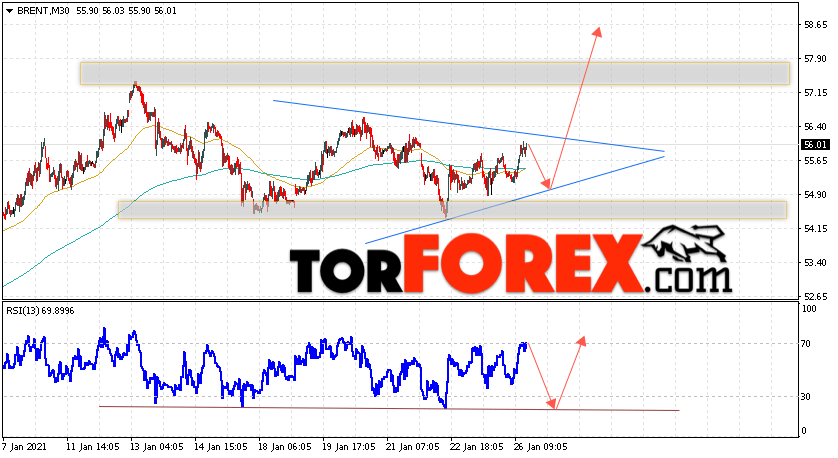
Task: Select the 58.65 price scale label
Action: coord(816,25)
